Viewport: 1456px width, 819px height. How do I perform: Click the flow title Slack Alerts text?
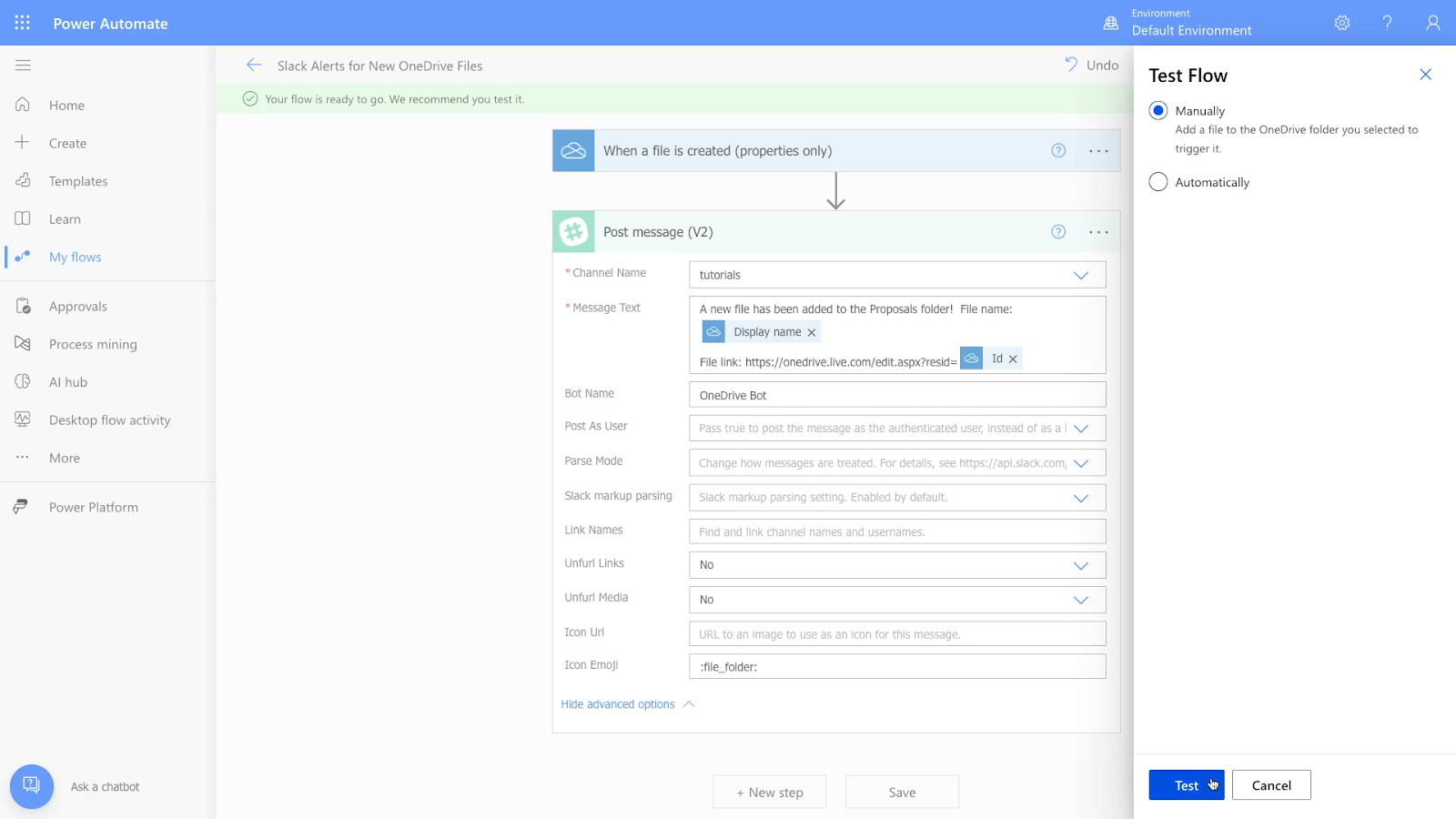click(379, 66)
